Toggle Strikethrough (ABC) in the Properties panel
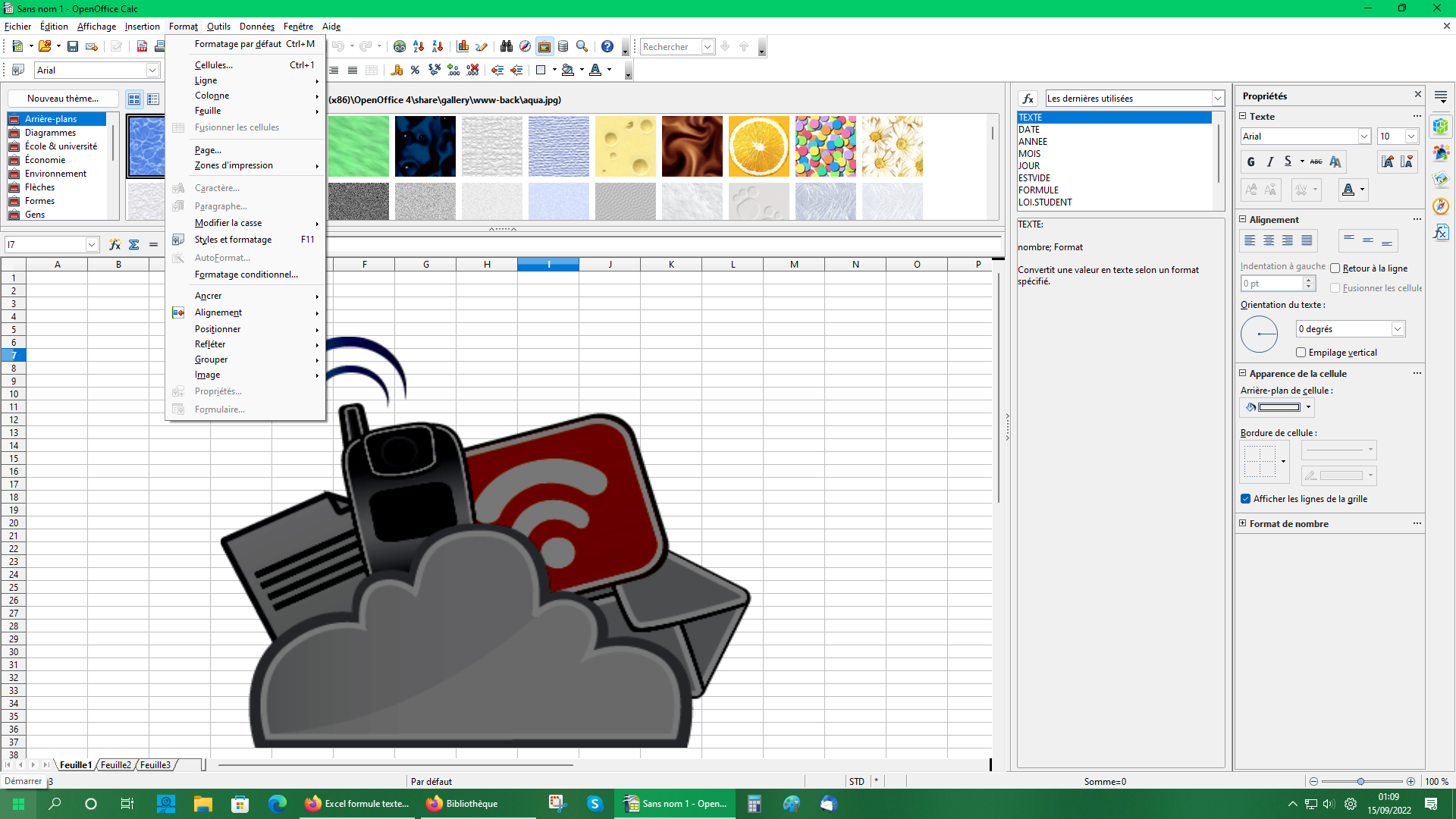This screenshot has width=1456, height=819. 1316,162
